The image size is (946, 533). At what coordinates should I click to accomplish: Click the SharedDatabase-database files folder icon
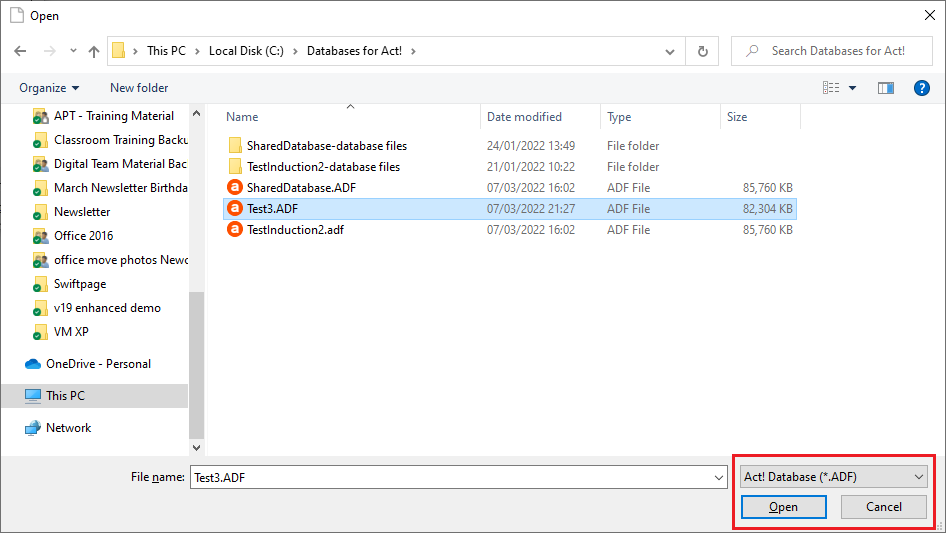click(235, 145)
